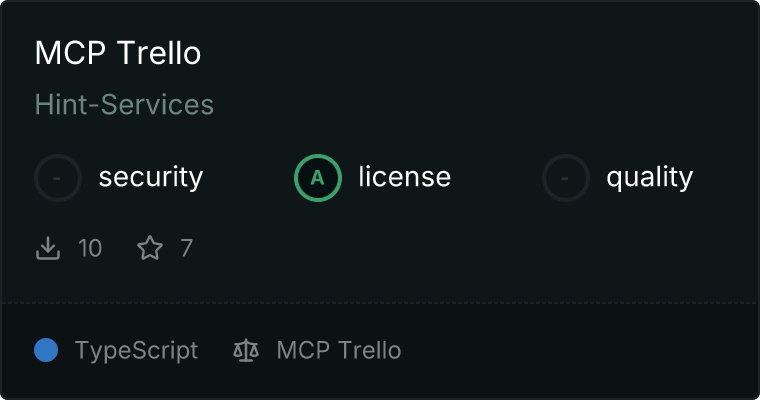Click the star outline icon
760x400 pixels.
tap(150, 248)
